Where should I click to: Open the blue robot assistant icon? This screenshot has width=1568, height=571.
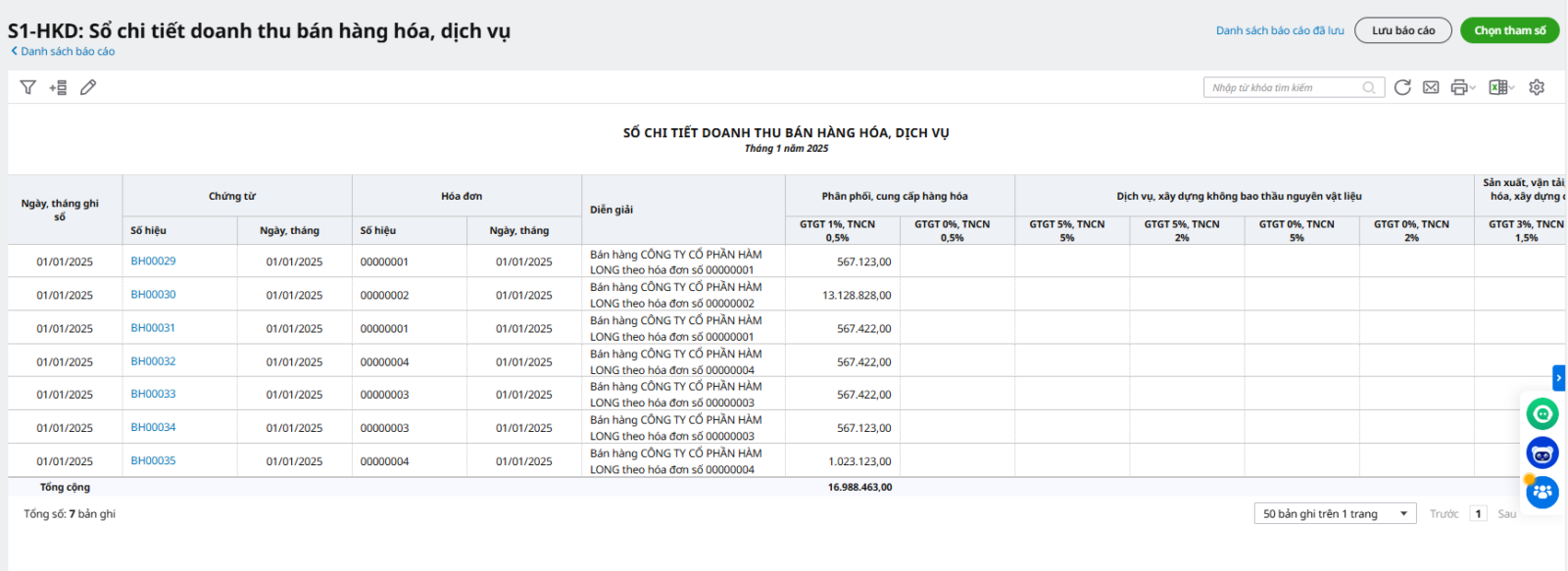1543,452
